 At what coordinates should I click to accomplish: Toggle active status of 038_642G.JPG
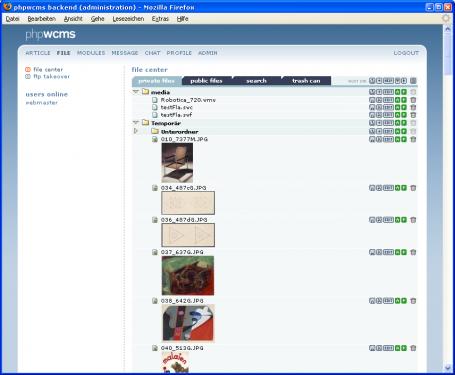[397, 301]
